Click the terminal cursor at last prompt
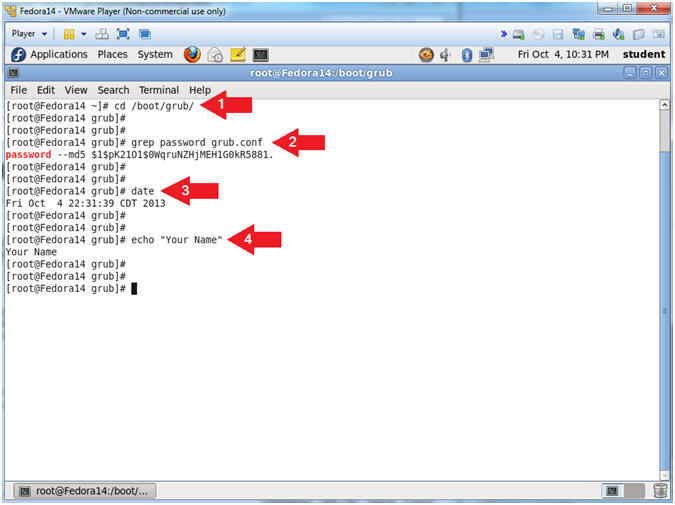 (134, 288)
